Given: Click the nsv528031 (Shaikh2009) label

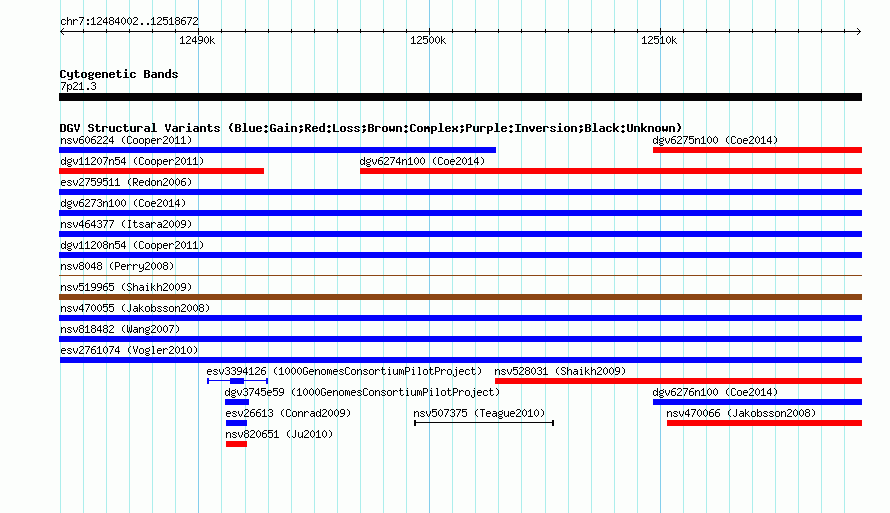Looking at the screenshot, I should [x=560, y=371].
